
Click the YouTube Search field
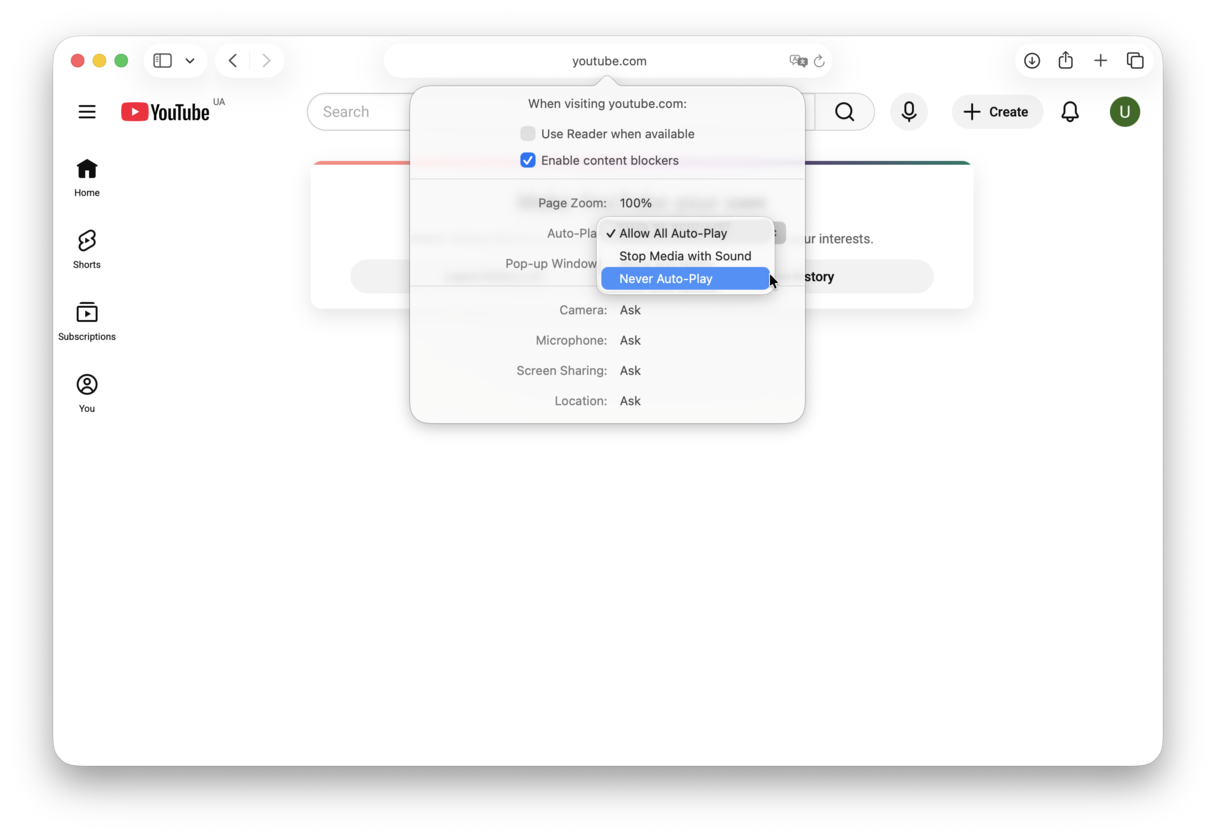(x=360, y=112)
